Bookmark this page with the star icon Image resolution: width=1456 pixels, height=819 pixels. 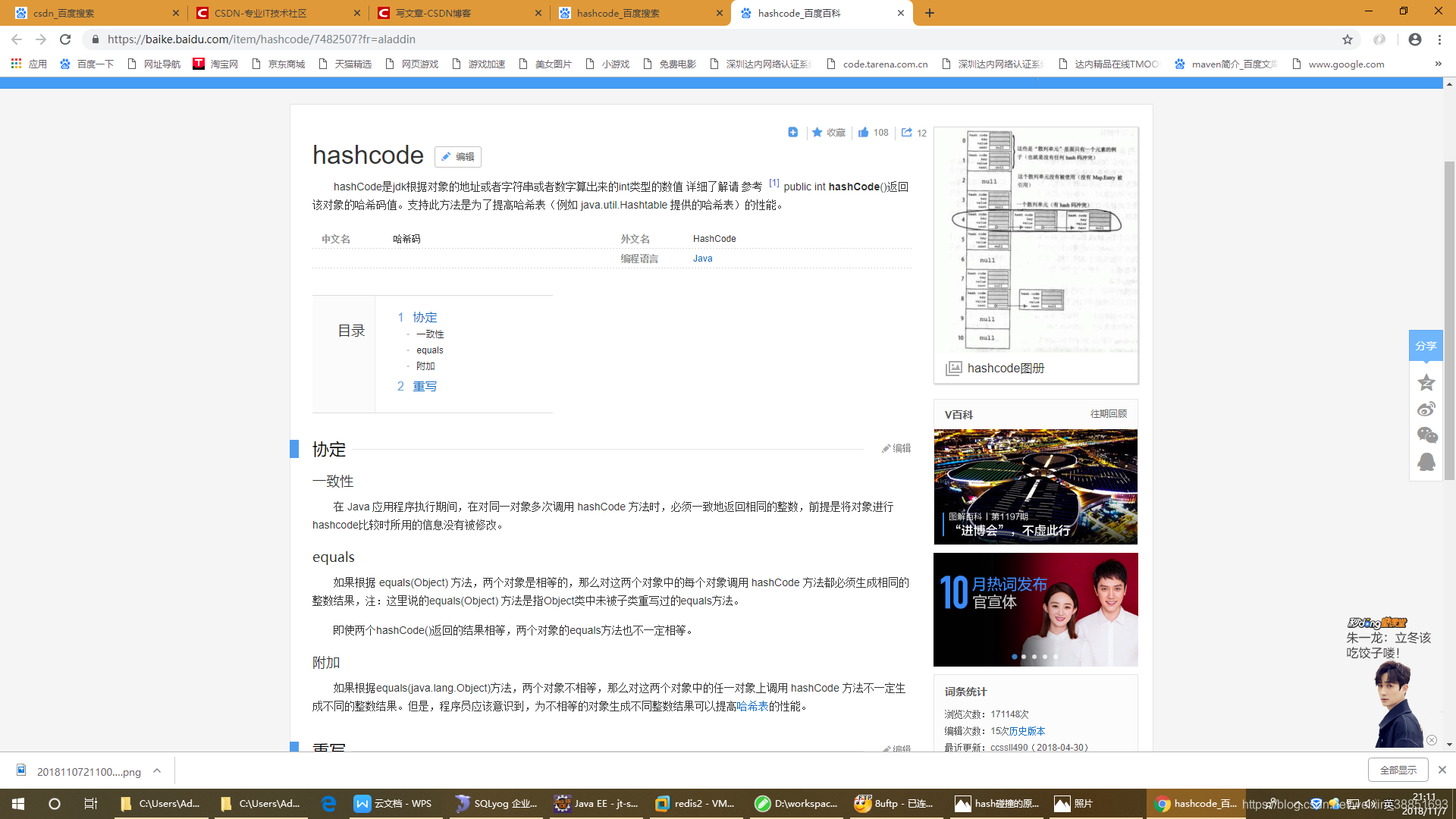point(1348,39)
